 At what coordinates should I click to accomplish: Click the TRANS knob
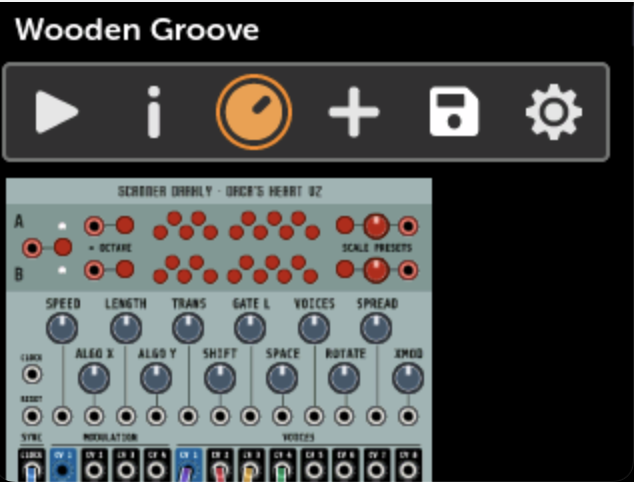[188, 327]
